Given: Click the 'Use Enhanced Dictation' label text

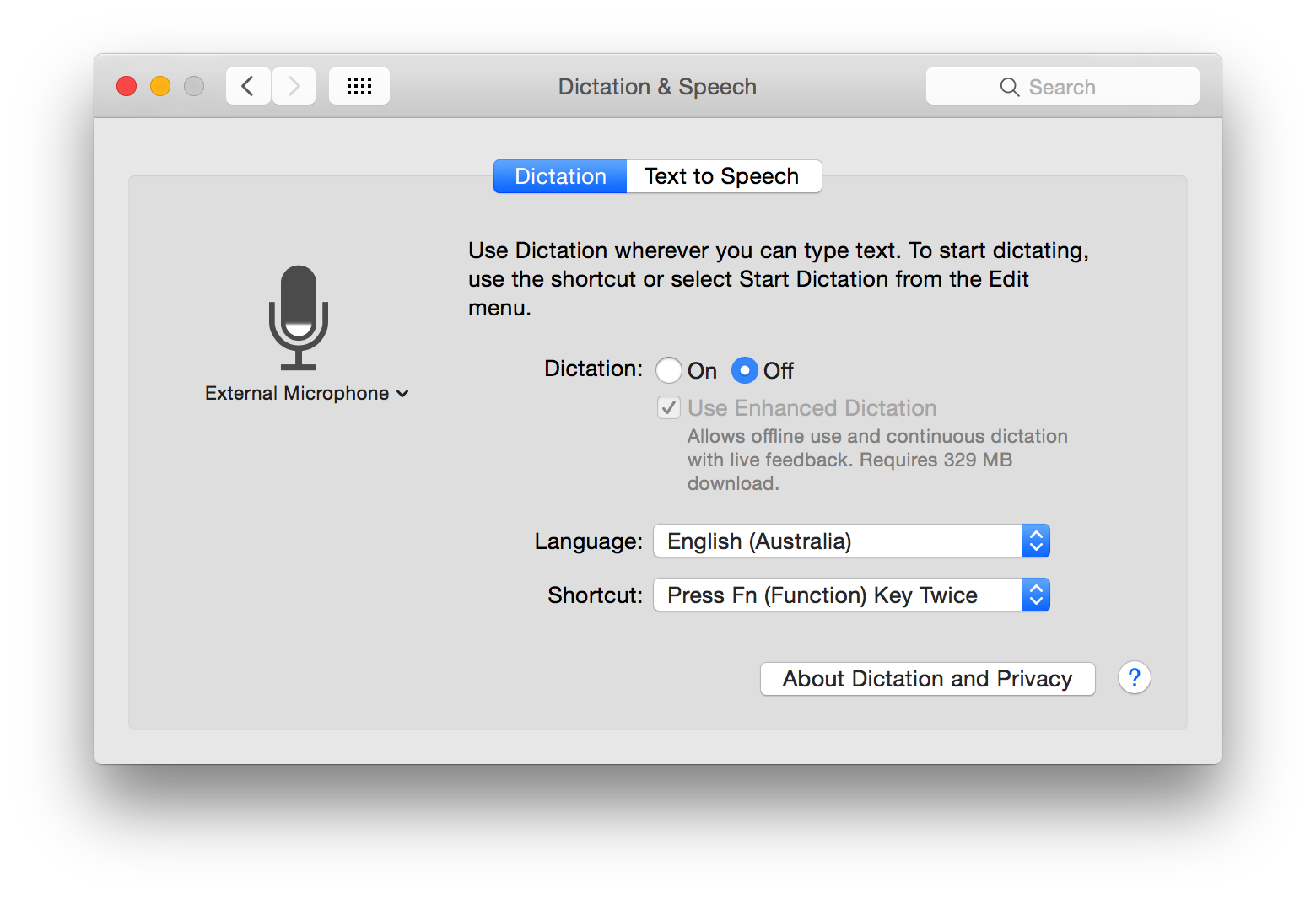Looking at the screenshot, I should [812, 408].
